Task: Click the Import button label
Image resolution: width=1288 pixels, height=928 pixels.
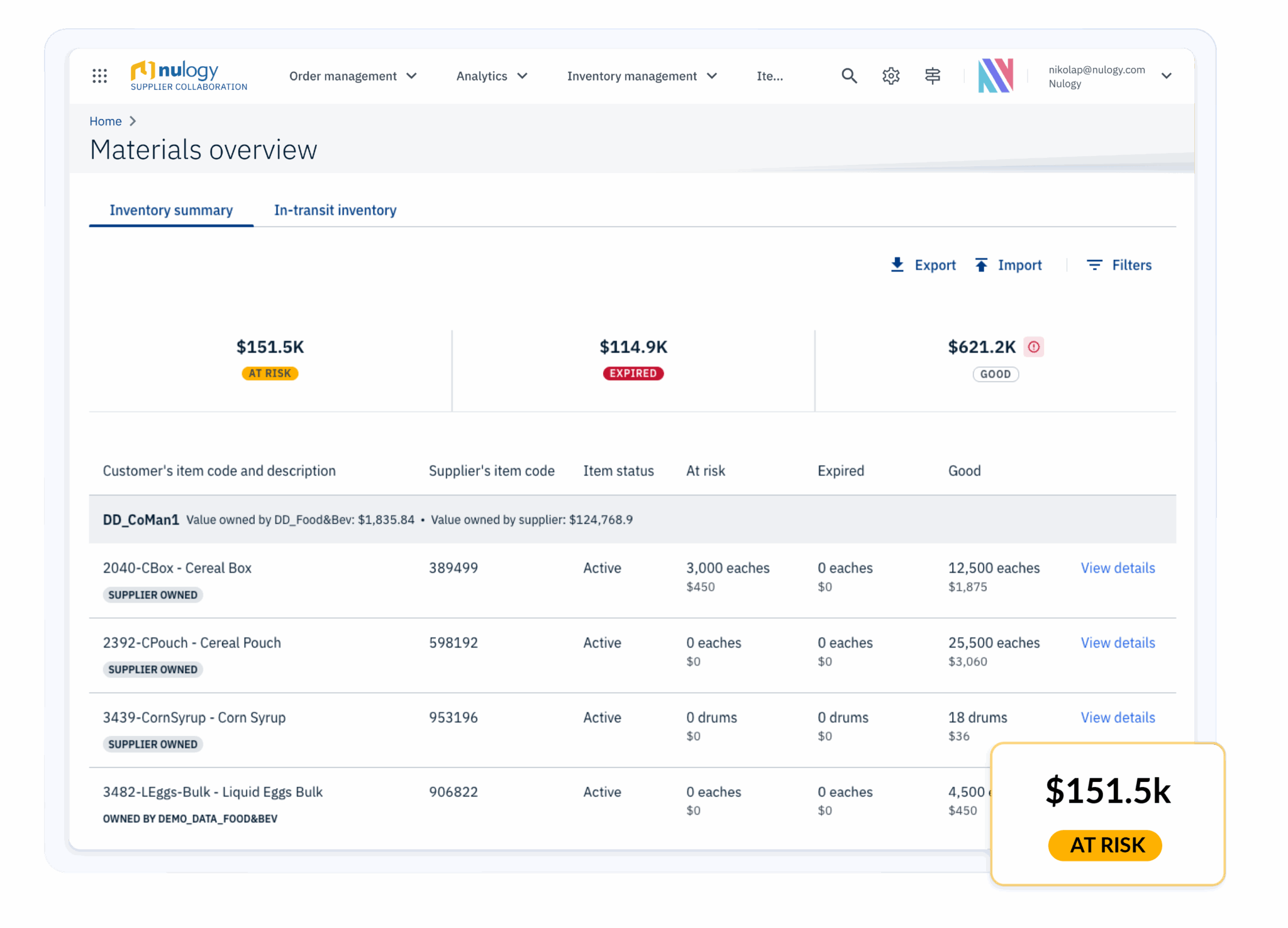Action: 1019,265
